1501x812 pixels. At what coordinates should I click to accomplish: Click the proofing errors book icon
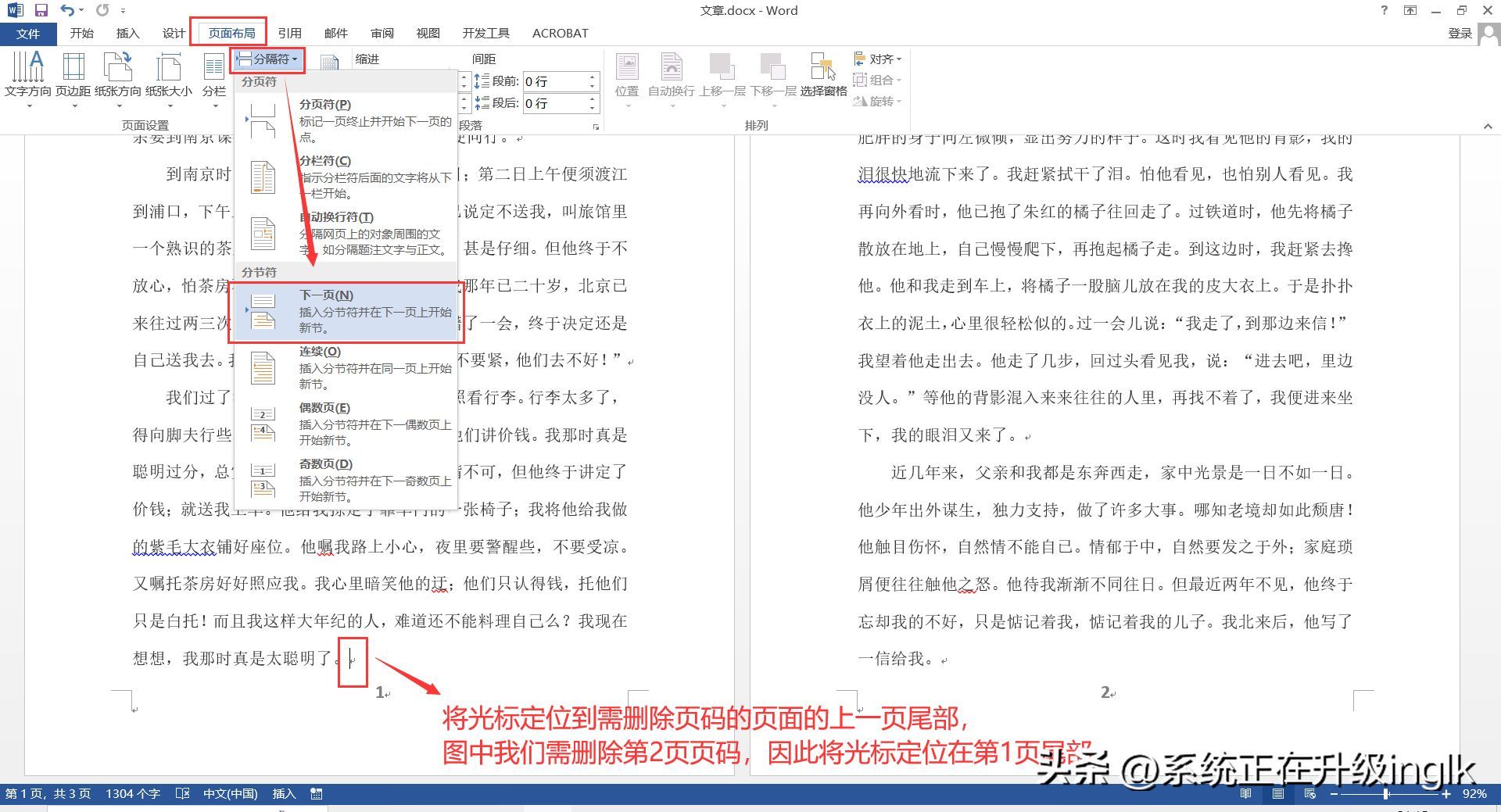(183, 793)
